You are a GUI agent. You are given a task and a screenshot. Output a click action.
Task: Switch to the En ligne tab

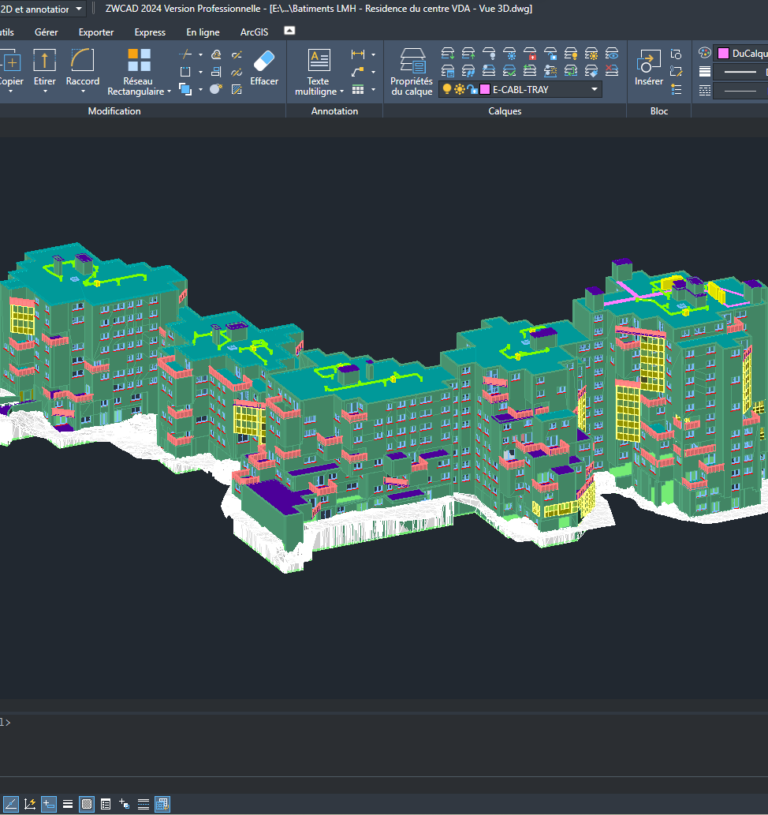203,32
